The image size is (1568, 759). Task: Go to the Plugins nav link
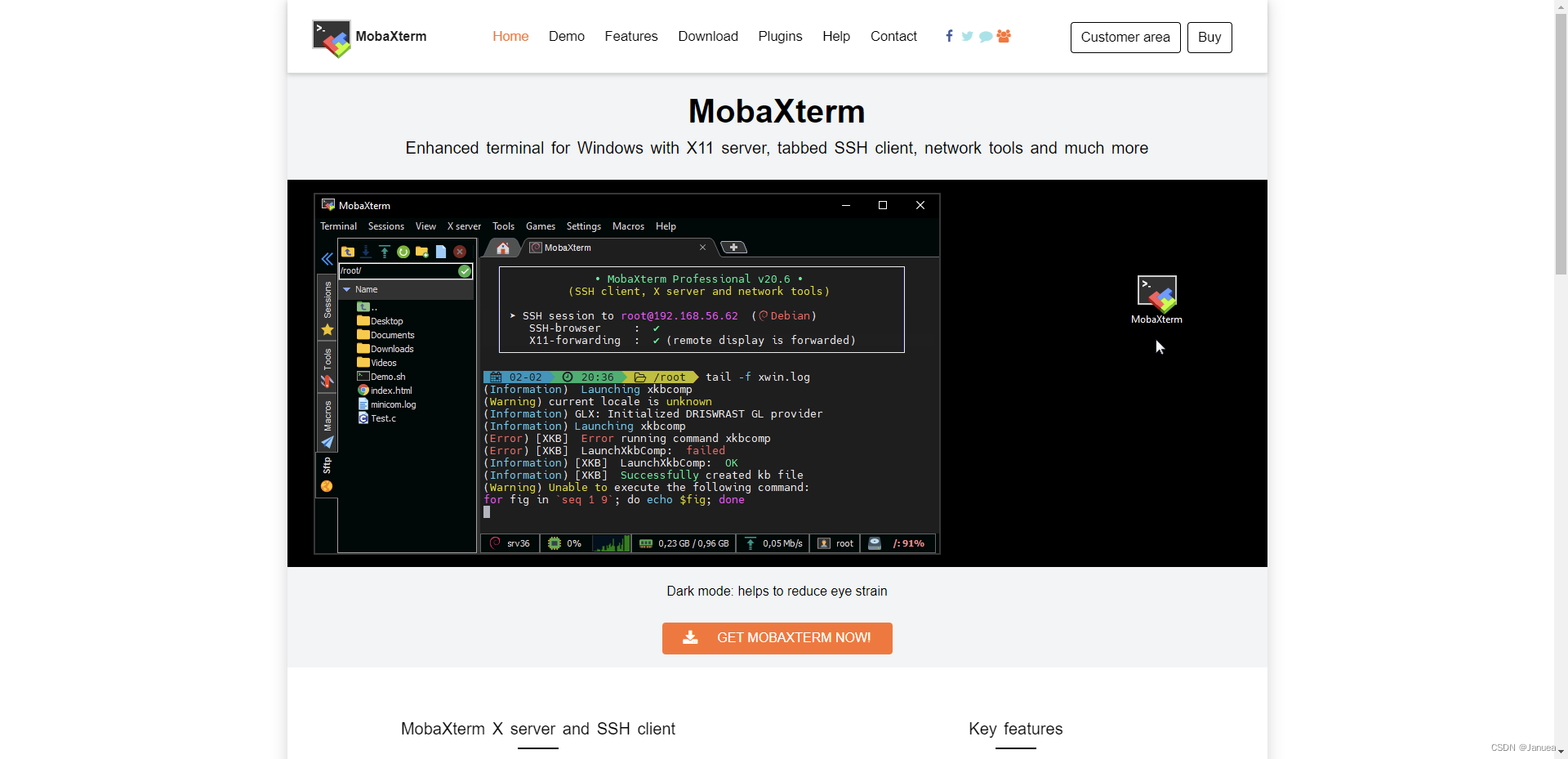[x=780, y=36]
